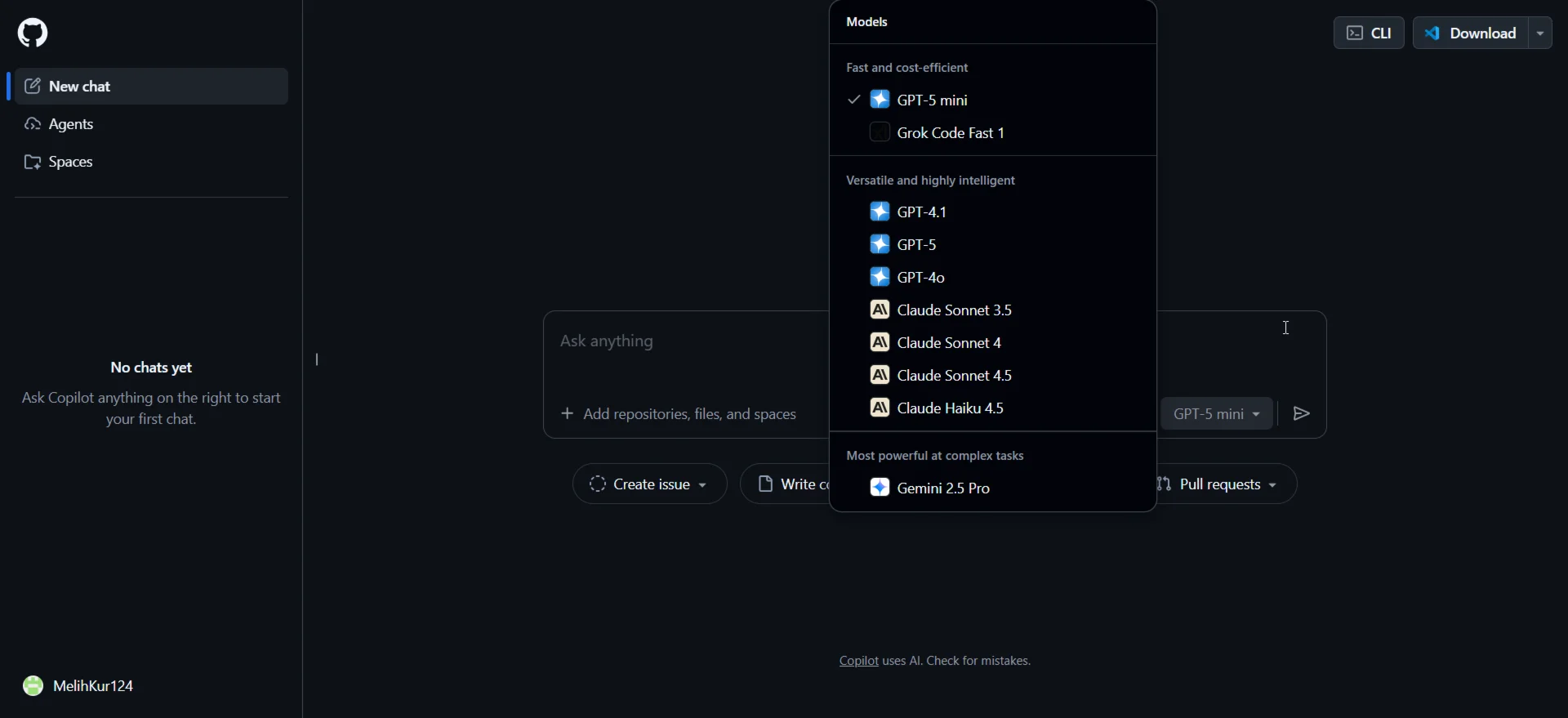
Task: Click the Grok Code Fast 1 icon
Action: [x=880, y=132]
